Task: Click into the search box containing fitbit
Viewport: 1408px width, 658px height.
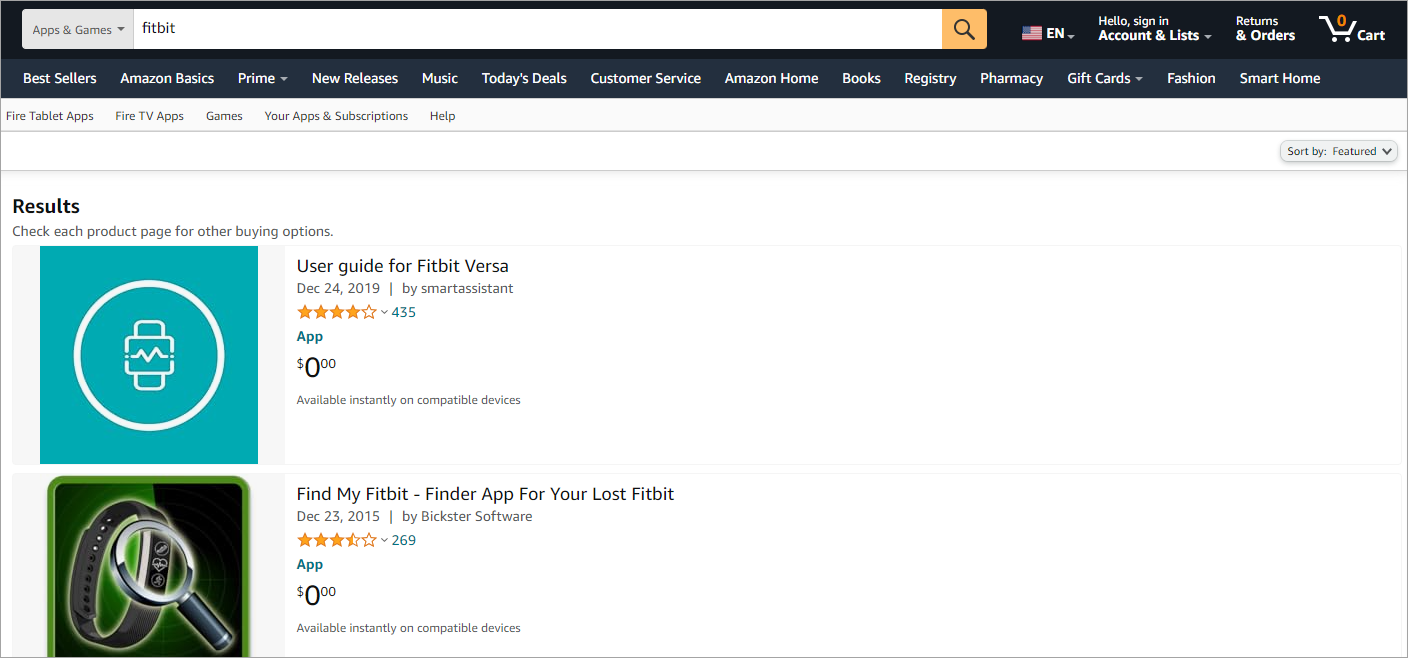Action: pos(538,29)
